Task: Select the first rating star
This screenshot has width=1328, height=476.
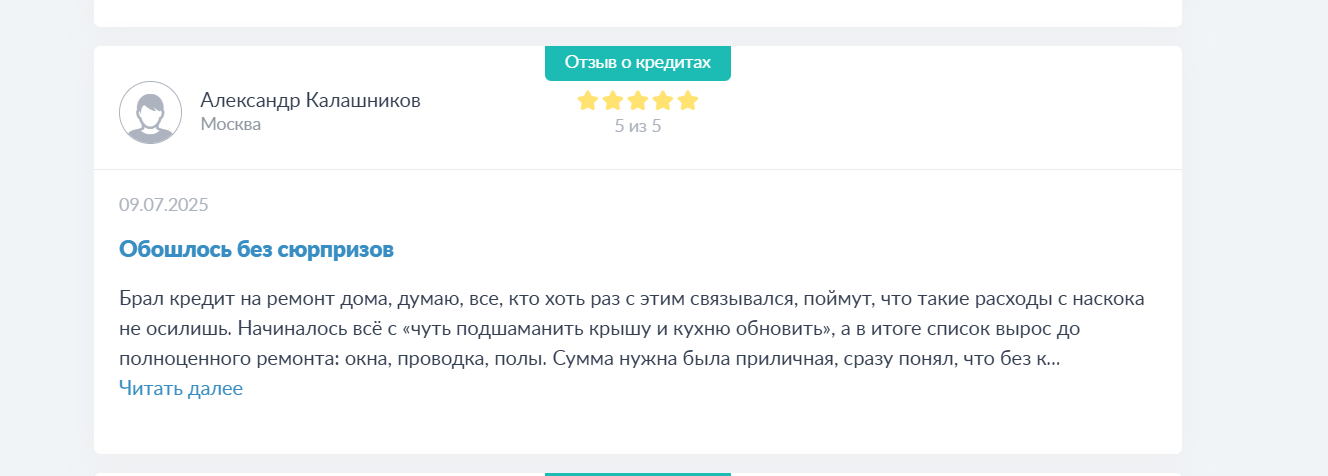Action: point(588,100)
